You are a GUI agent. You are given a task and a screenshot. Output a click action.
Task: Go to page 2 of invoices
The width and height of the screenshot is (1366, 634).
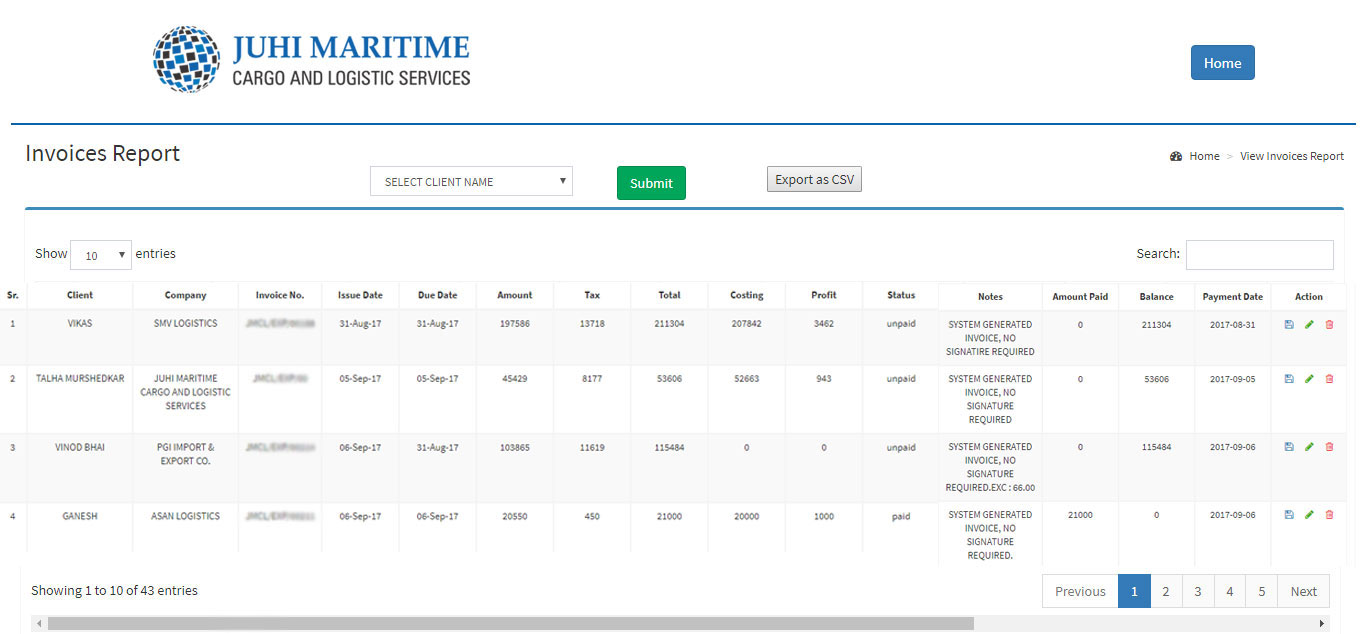(x=1165, y=591)
